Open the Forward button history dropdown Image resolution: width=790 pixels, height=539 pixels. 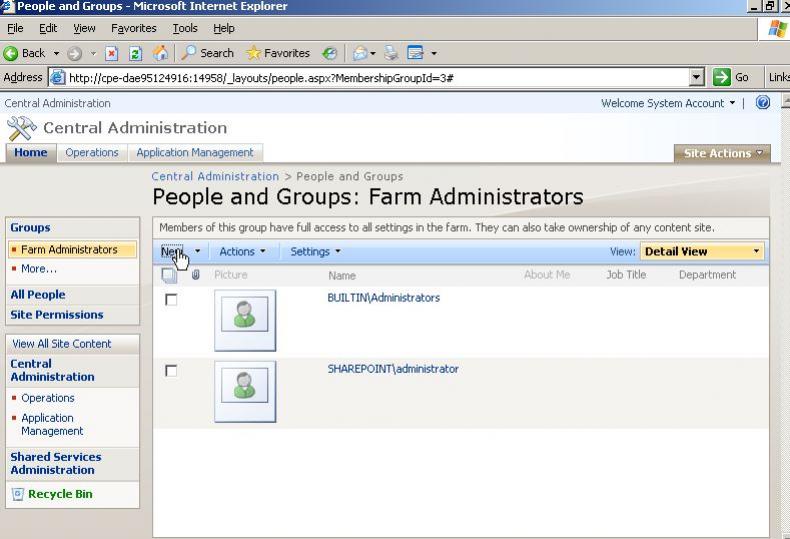(93, 53)
